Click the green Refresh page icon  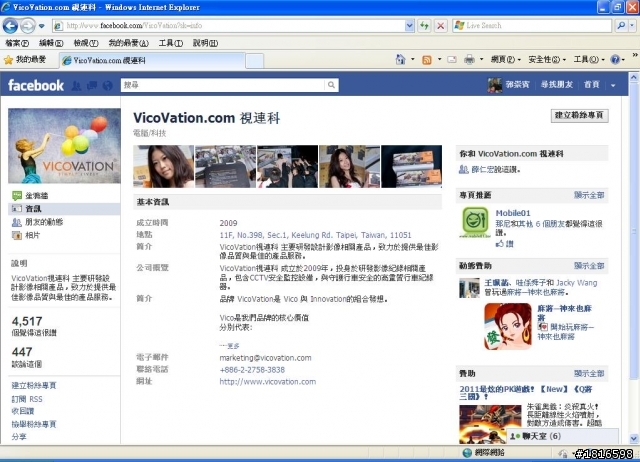[x=424, y=26]
